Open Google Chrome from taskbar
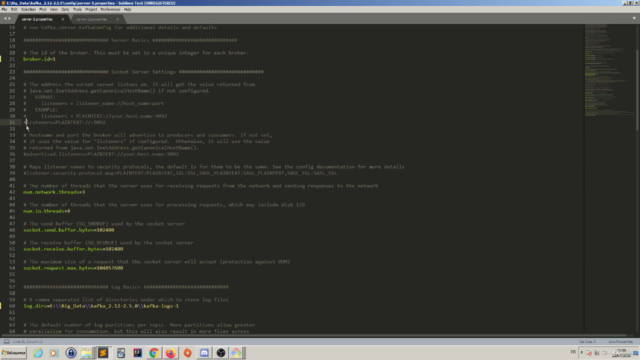This screenshot has height=360, width=640. click(154, 353)
